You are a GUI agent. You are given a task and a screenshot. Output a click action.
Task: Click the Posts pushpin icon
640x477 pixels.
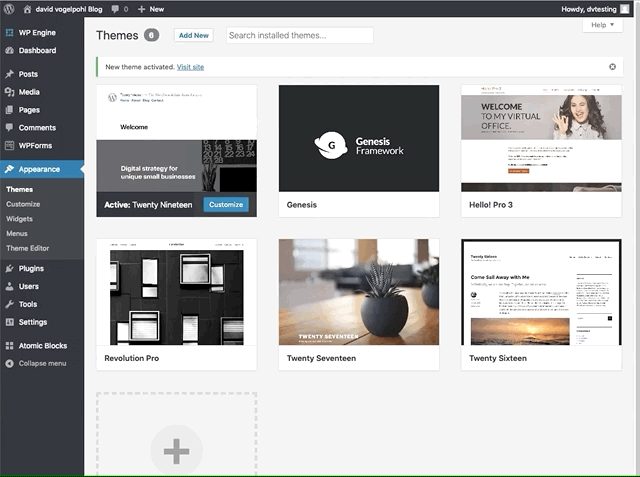9,74
